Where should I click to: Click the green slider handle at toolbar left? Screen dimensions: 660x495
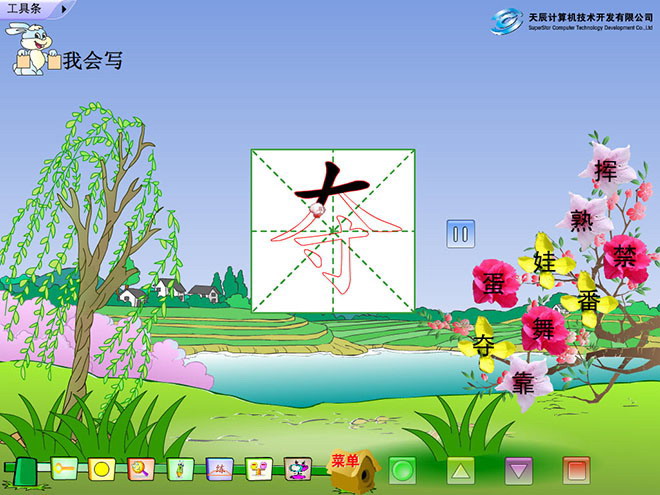click(x=25, y=469)
